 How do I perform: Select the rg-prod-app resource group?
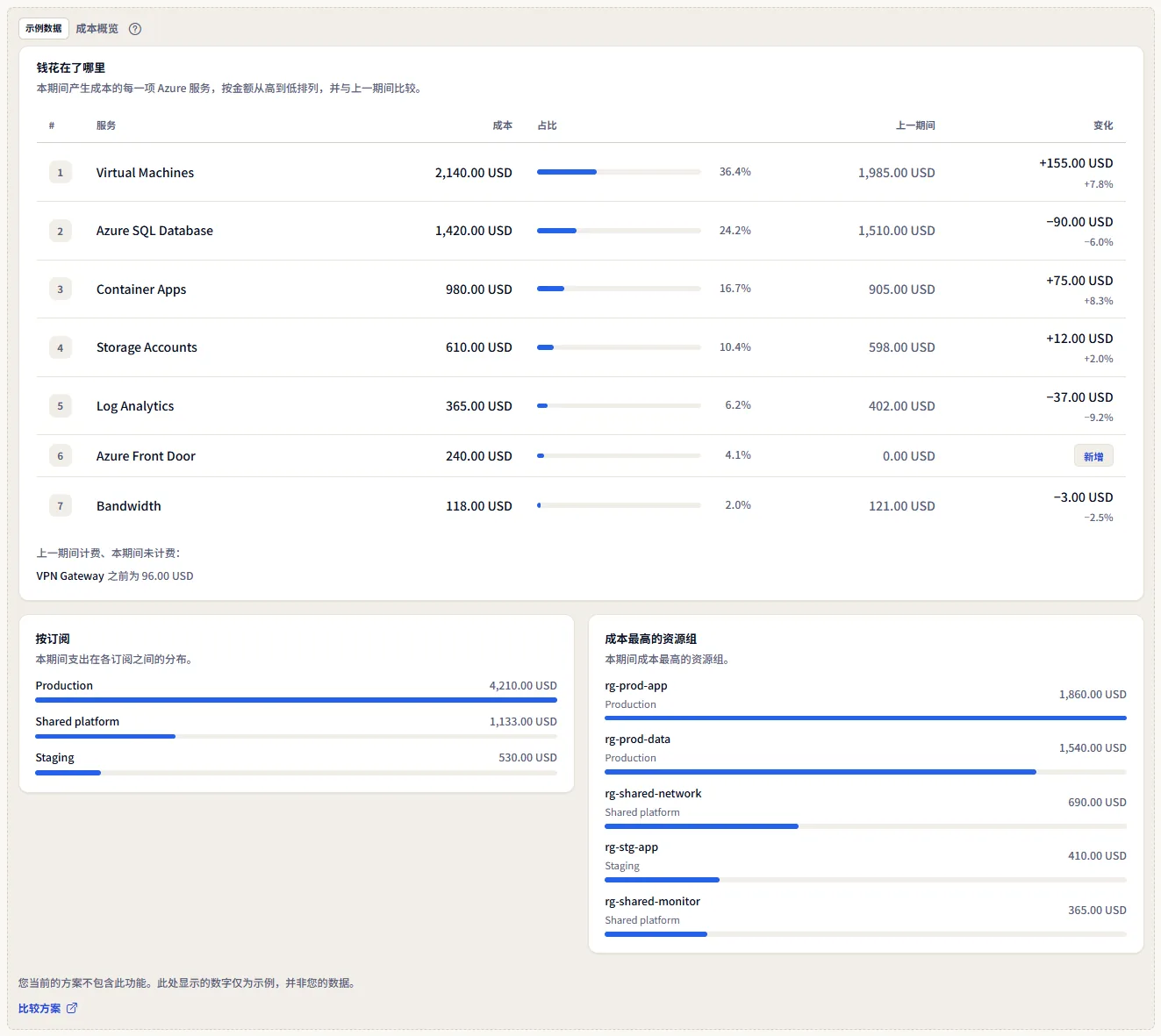tap(865, 699)
